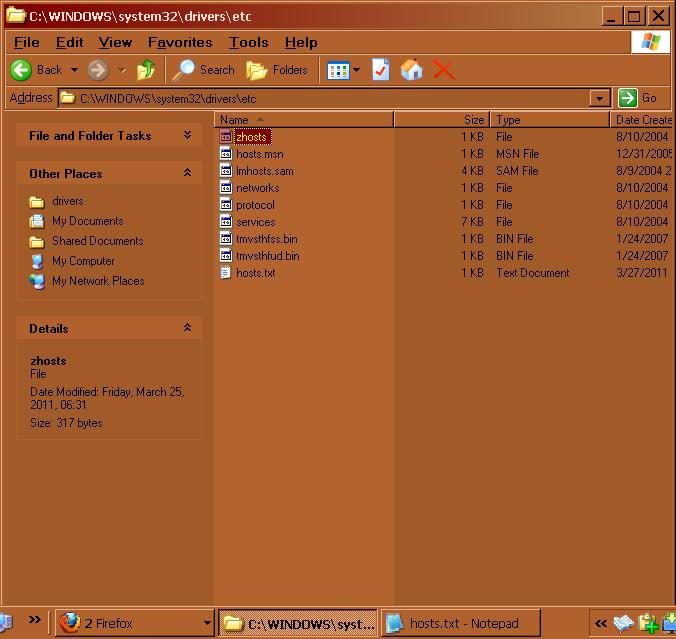Click the 7 KB size cell
The width and height of the screenshot is (676, 639).
pos(472,222)
